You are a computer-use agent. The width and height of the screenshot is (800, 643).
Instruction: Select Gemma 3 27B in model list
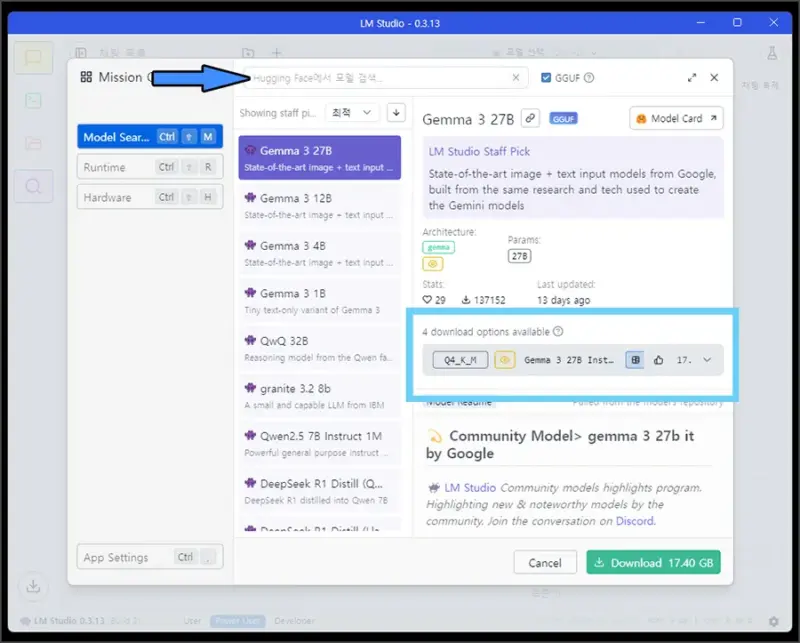point(320,158)
